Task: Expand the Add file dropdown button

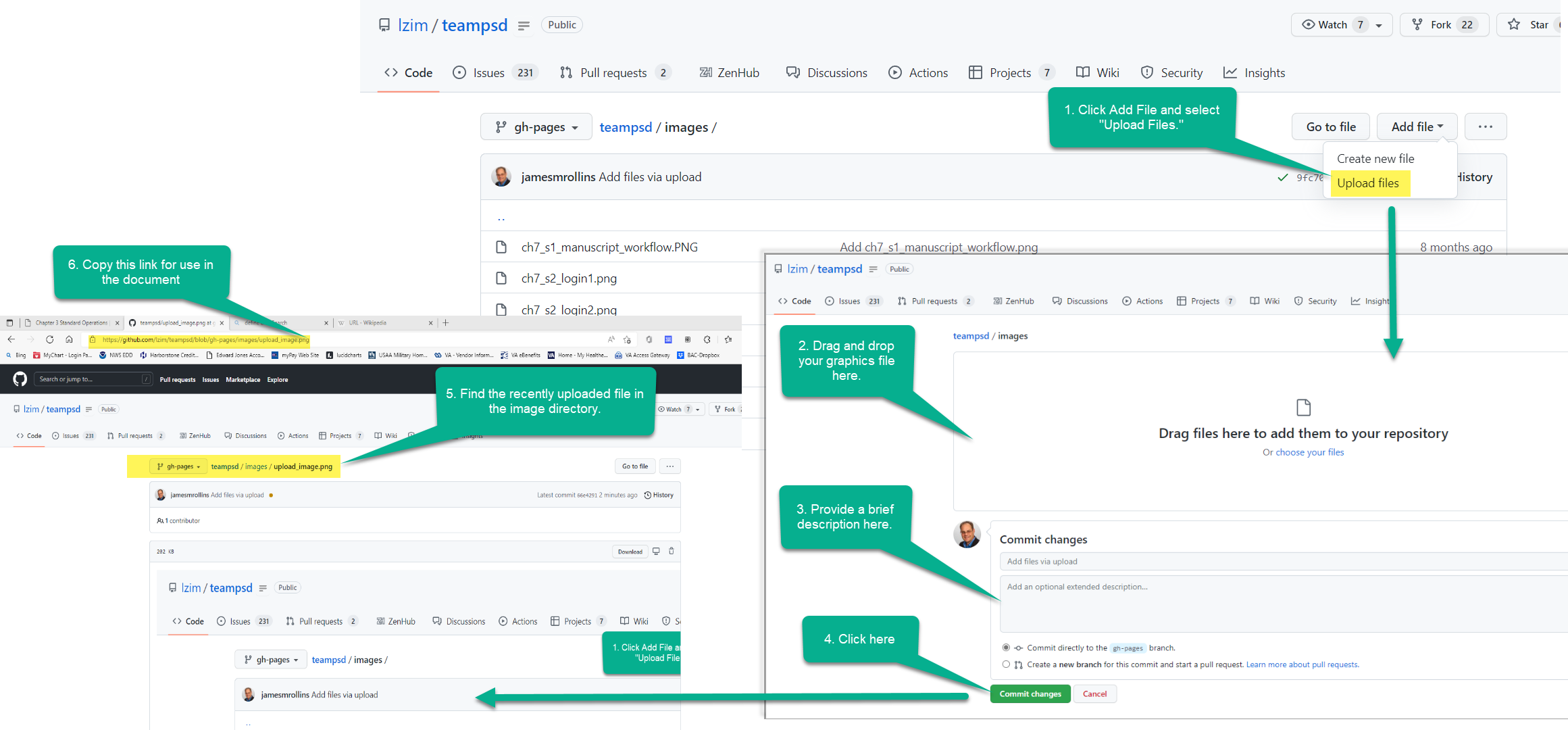Action: pos(1417,126)
